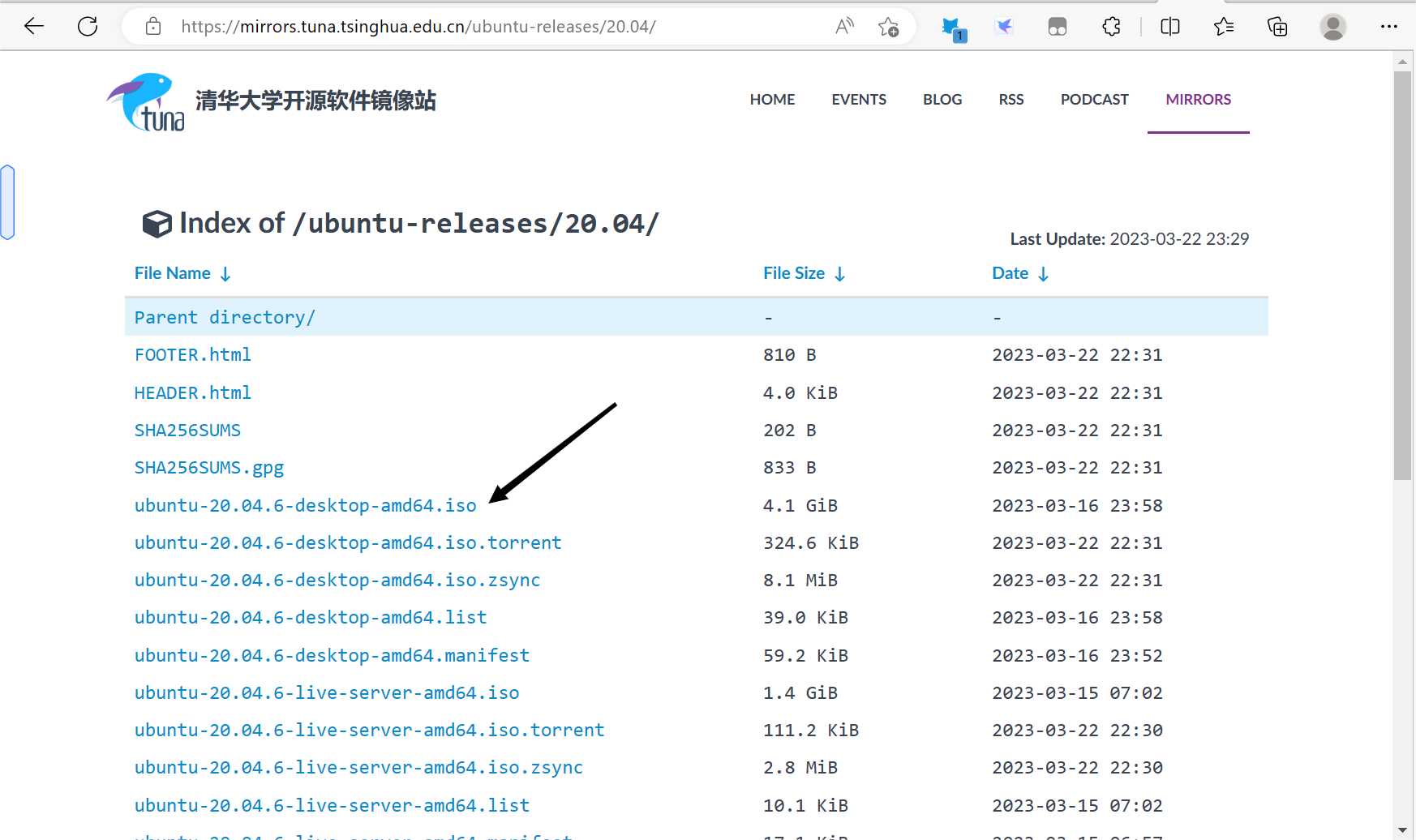Open the Collections panel

pos(1277,27)
